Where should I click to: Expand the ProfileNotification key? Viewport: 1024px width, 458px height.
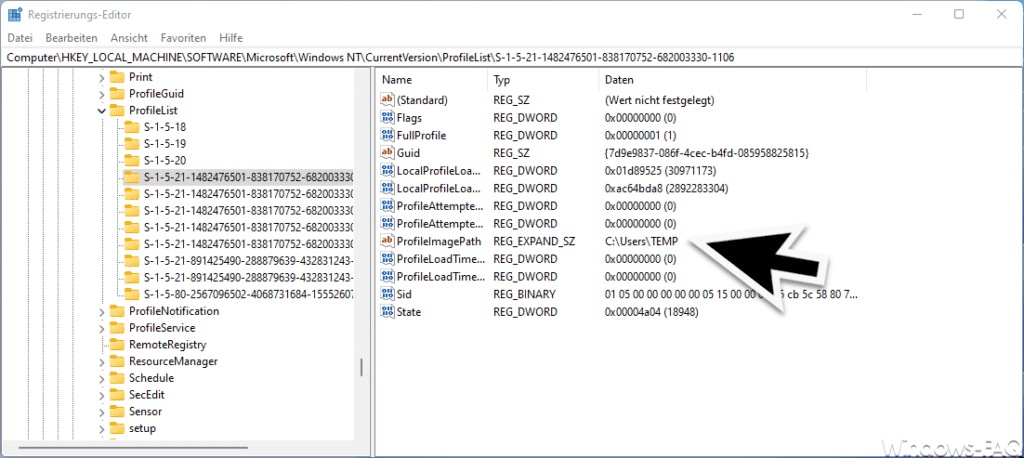point(101,311)
